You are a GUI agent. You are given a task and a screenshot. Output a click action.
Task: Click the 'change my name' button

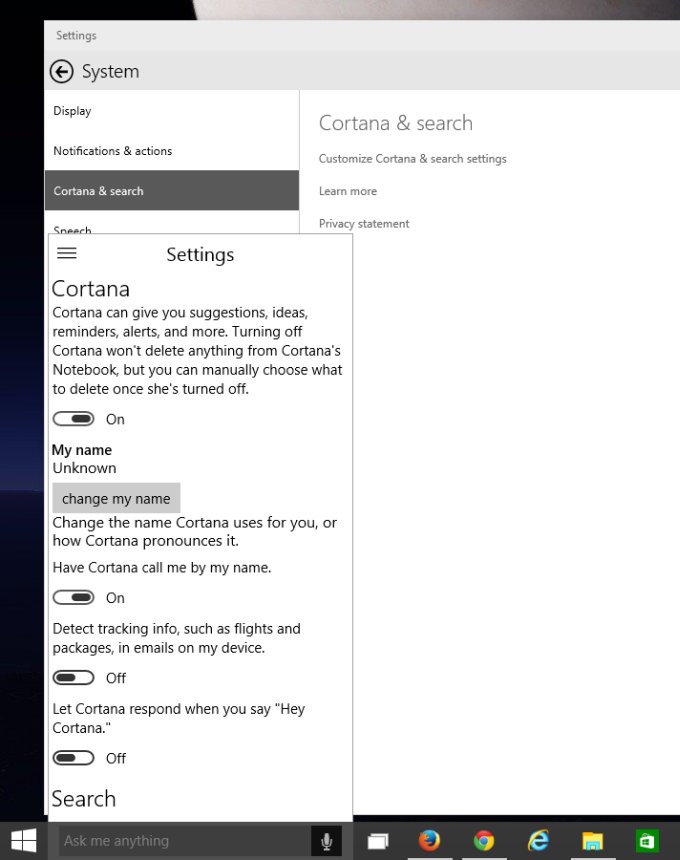[116, 498]
